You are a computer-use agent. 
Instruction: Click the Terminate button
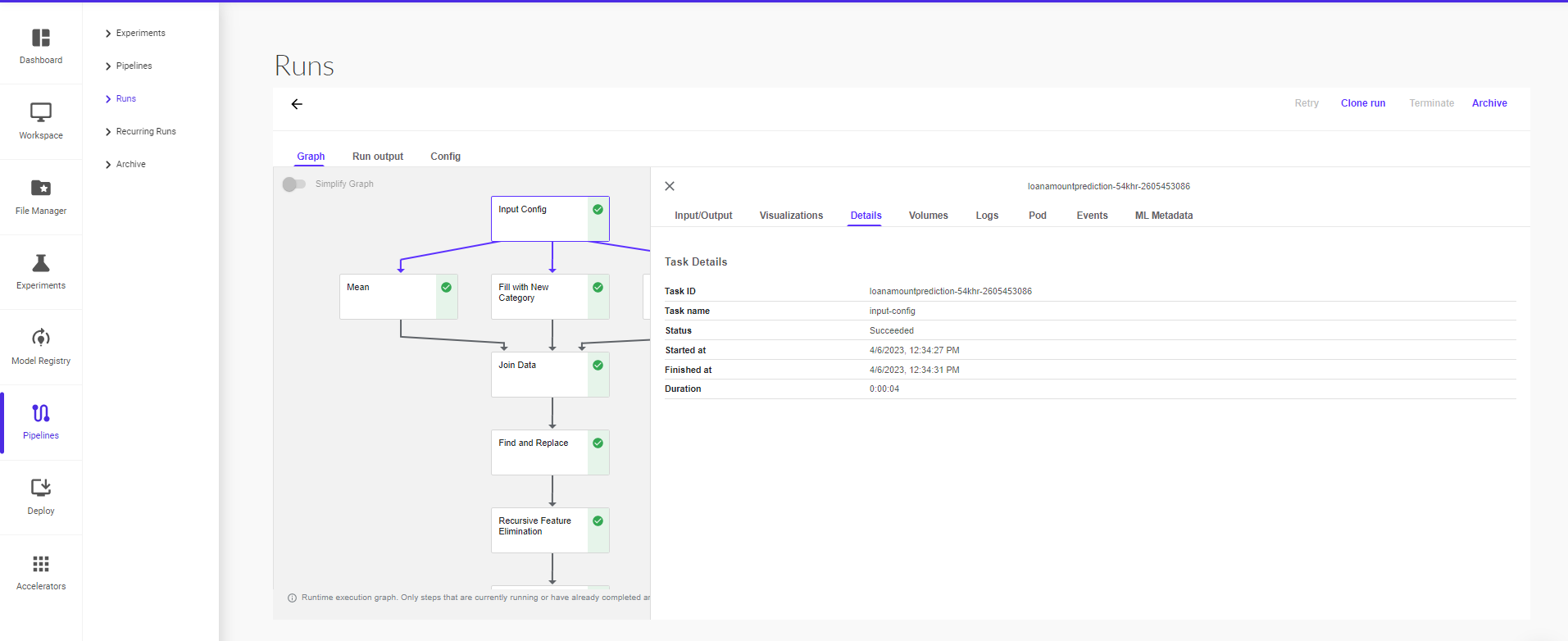tap(1432, 103)
